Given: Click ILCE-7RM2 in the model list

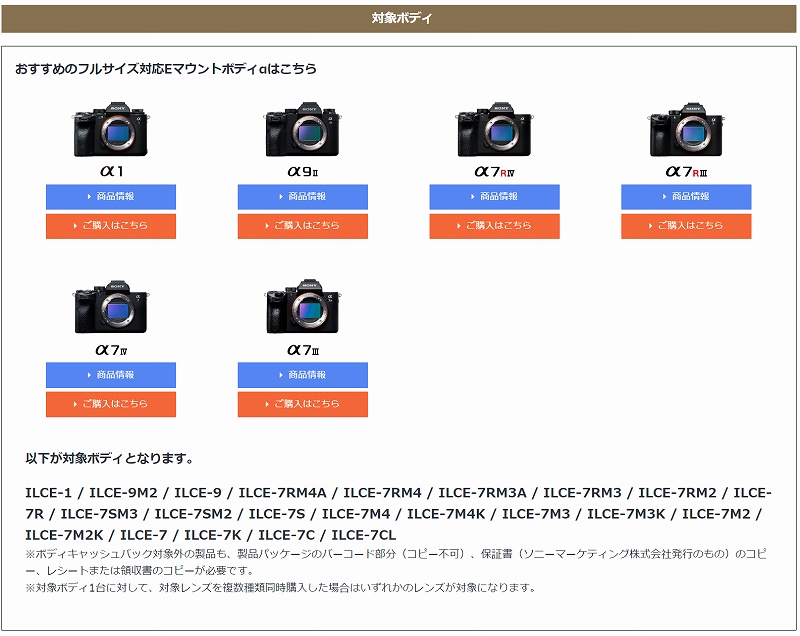Looking at the screenshot, I should (x=678, y=493).
